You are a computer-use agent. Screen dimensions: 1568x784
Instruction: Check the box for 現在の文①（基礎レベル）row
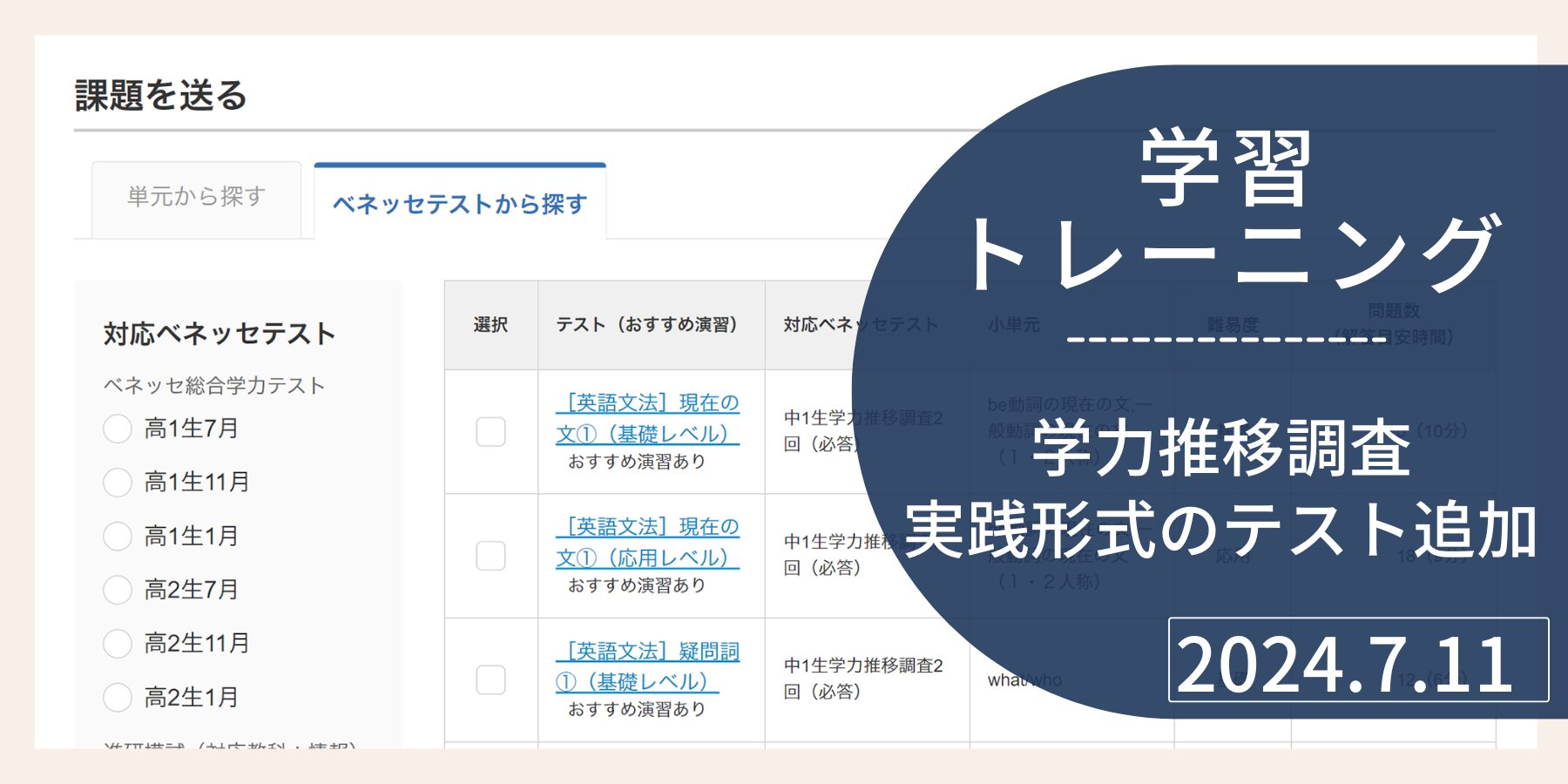tap(490, 431)
